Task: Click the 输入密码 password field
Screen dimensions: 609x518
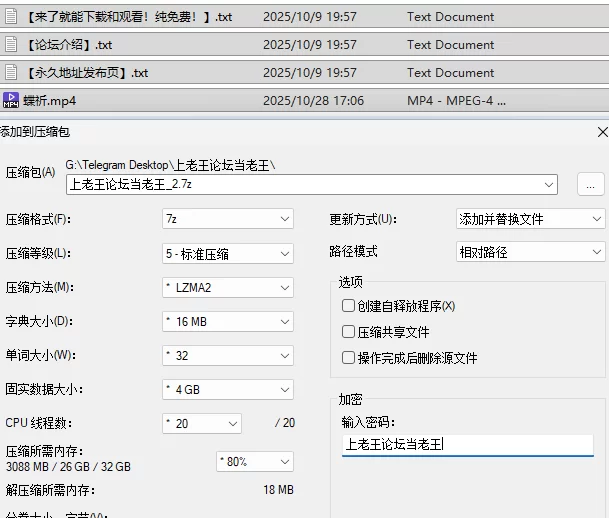Action: click(466, 445)
